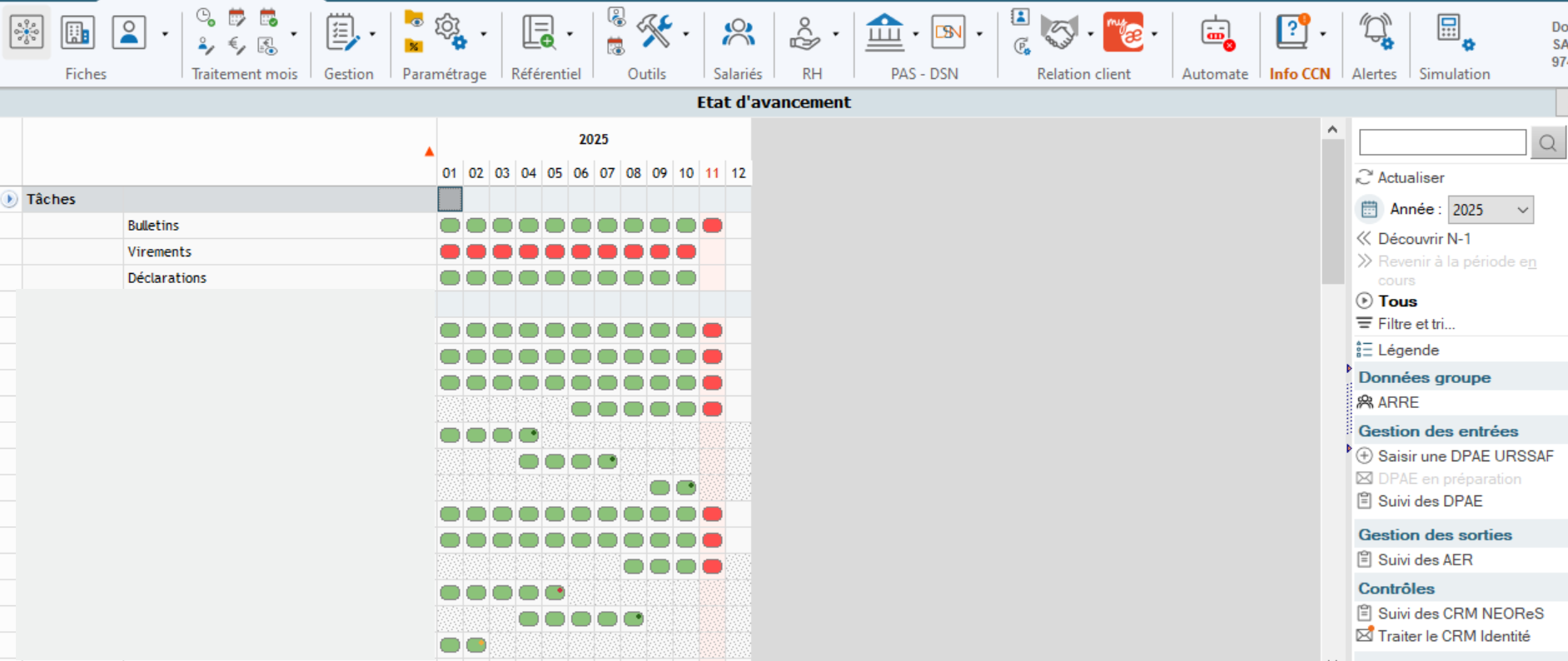Open the company building fiche icon
Viewport: 1568px width, 661px height.
[x=77, y=32]
